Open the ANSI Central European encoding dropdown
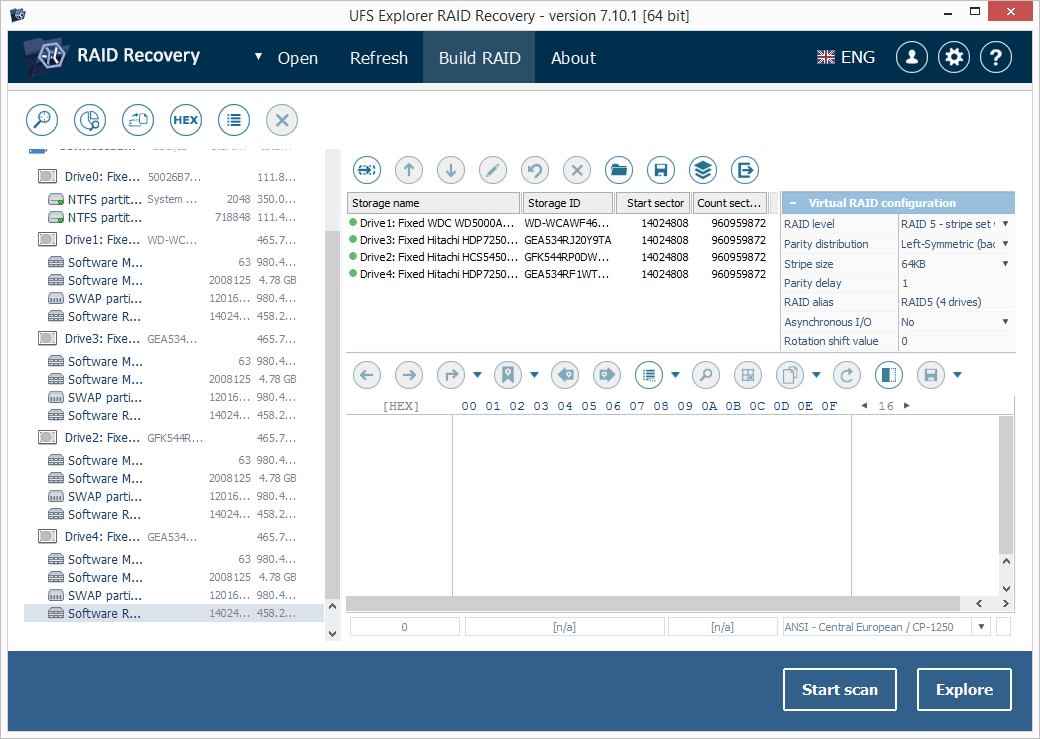This screenshot has height=739, width=1040. [x=982, y=627]
